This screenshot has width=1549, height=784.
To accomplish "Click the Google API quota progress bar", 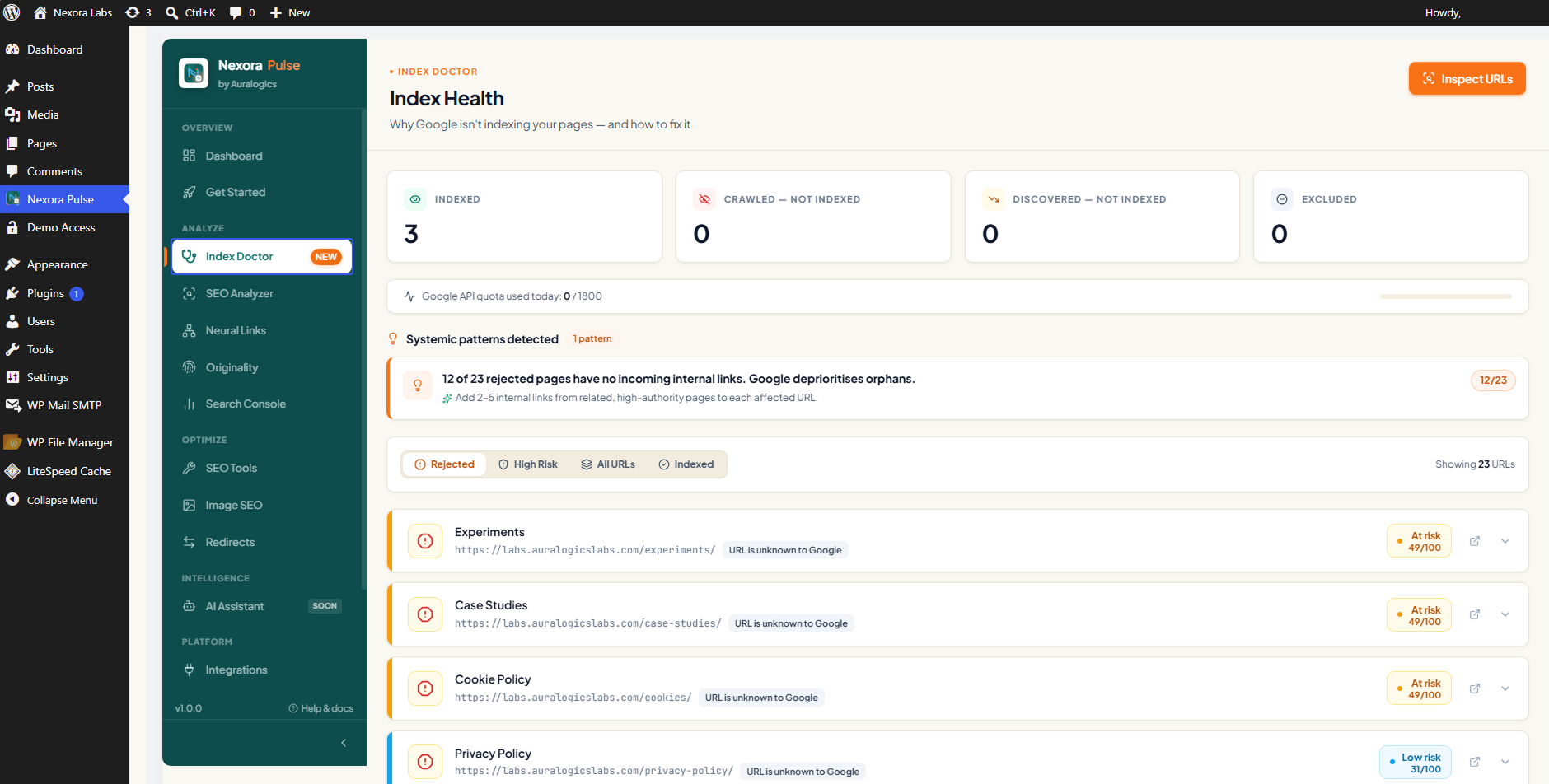I will 1445,296.
